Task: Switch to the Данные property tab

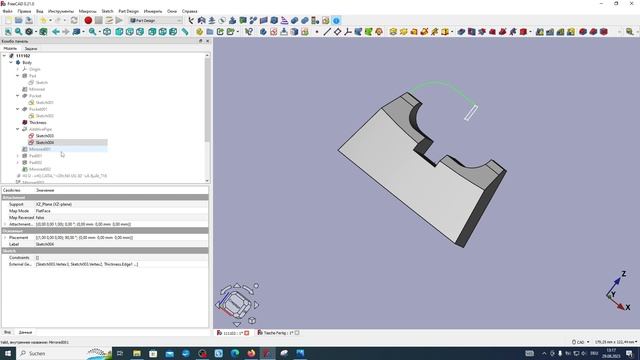Action: 25,332
